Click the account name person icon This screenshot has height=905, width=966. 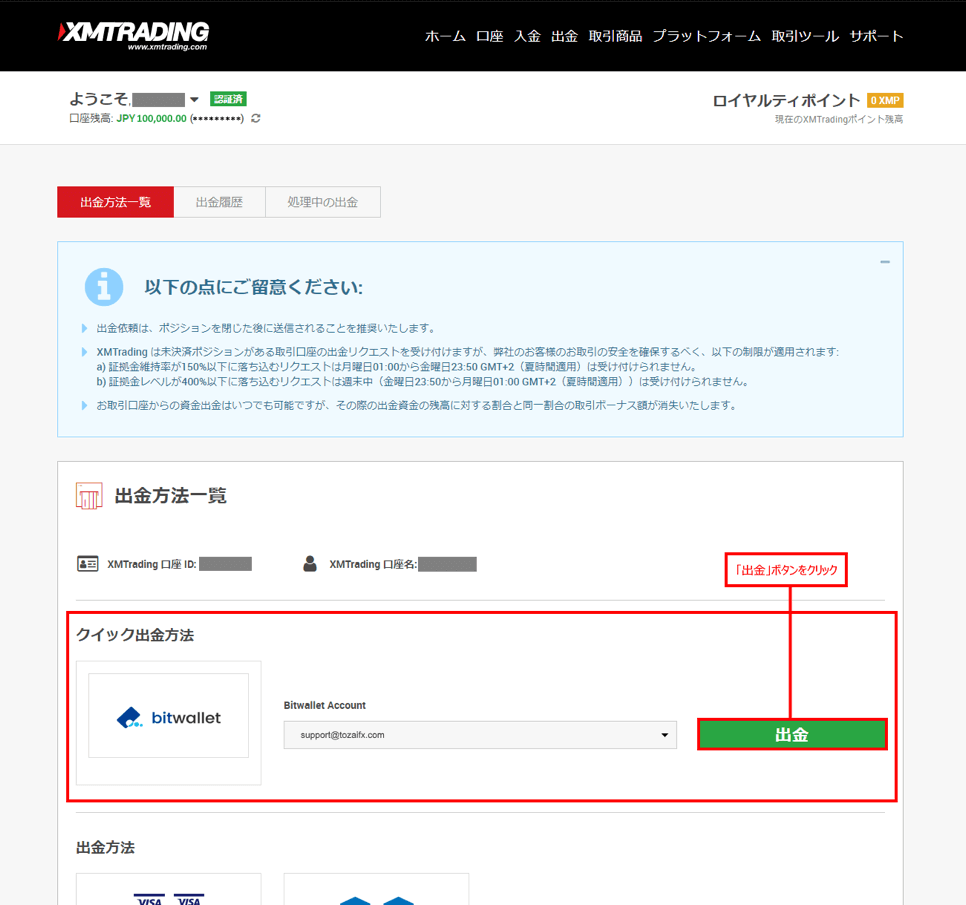point(310,564)
